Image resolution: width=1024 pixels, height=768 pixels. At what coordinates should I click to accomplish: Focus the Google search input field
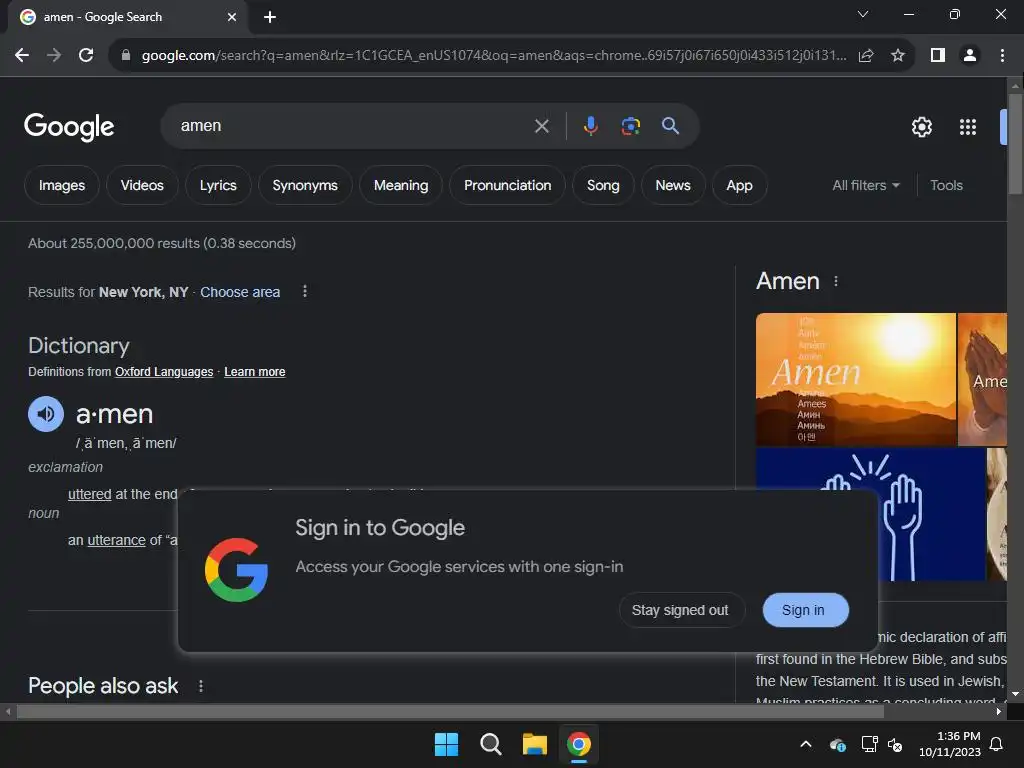coord(353,126)
